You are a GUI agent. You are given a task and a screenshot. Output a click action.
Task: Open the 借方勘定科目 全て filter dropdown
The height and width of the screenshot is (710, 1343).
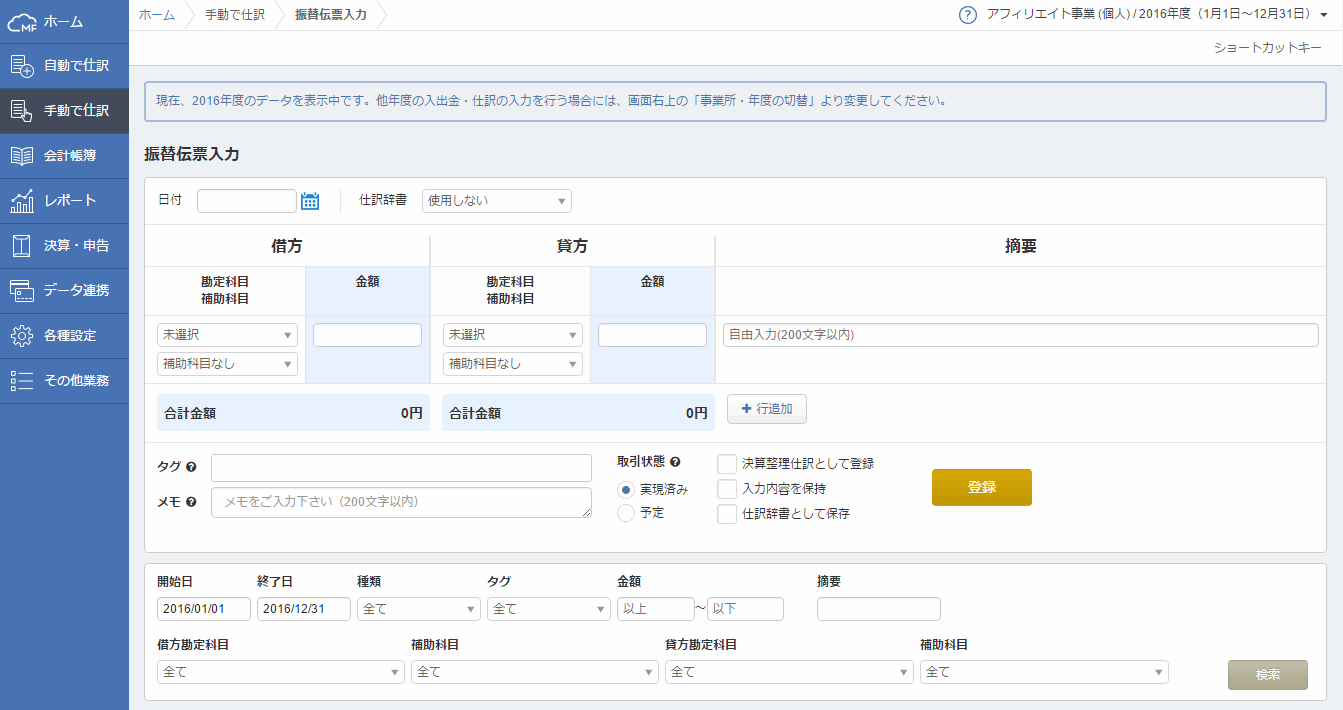click(x=281, y=673)
